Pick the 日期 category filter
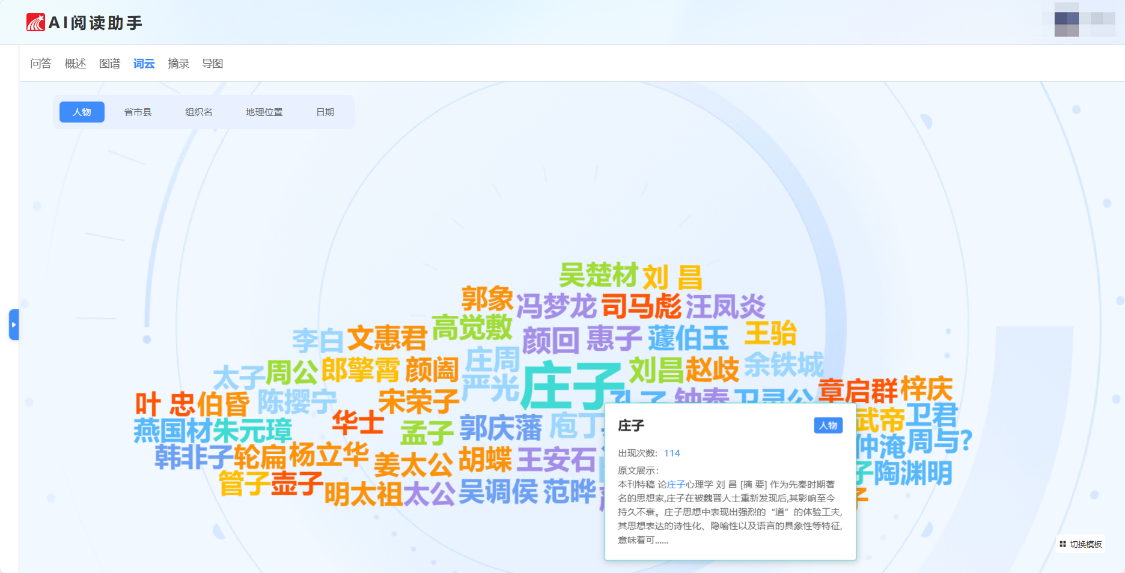Viewport: 1125px width, 573px height. tap(325, 112)
